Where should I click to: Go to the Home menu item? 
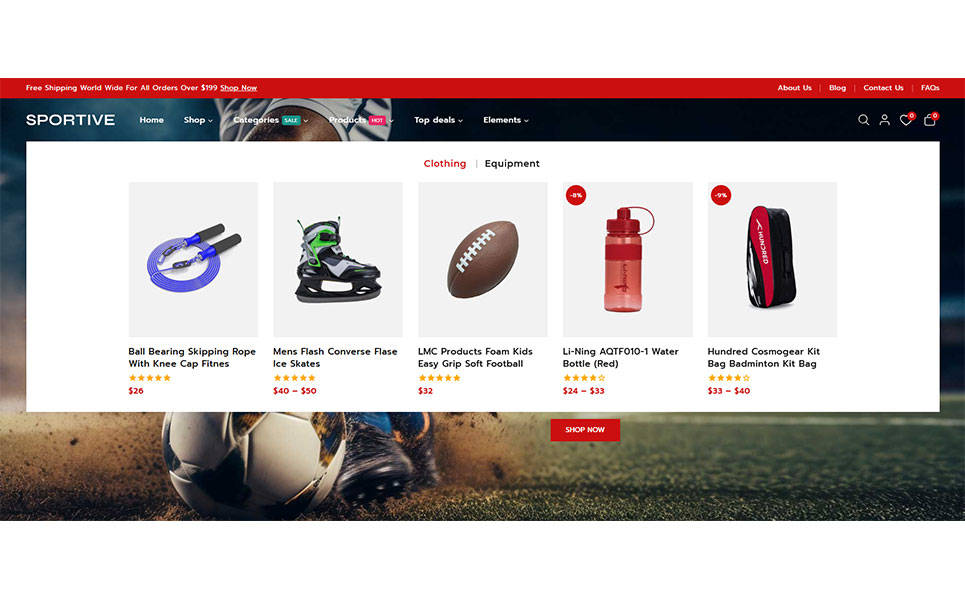(151, 120)
